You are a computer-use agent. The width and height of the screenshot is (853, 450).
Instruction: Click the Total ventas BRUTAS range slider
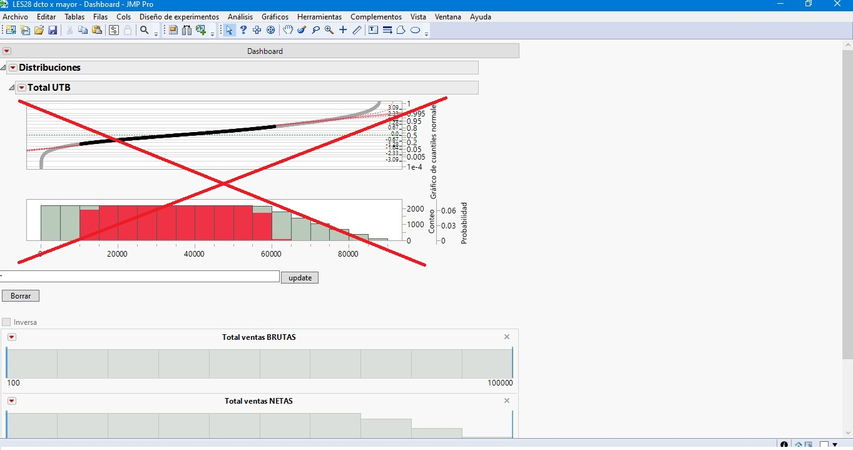pyautogui.click(x=260, y=364)
